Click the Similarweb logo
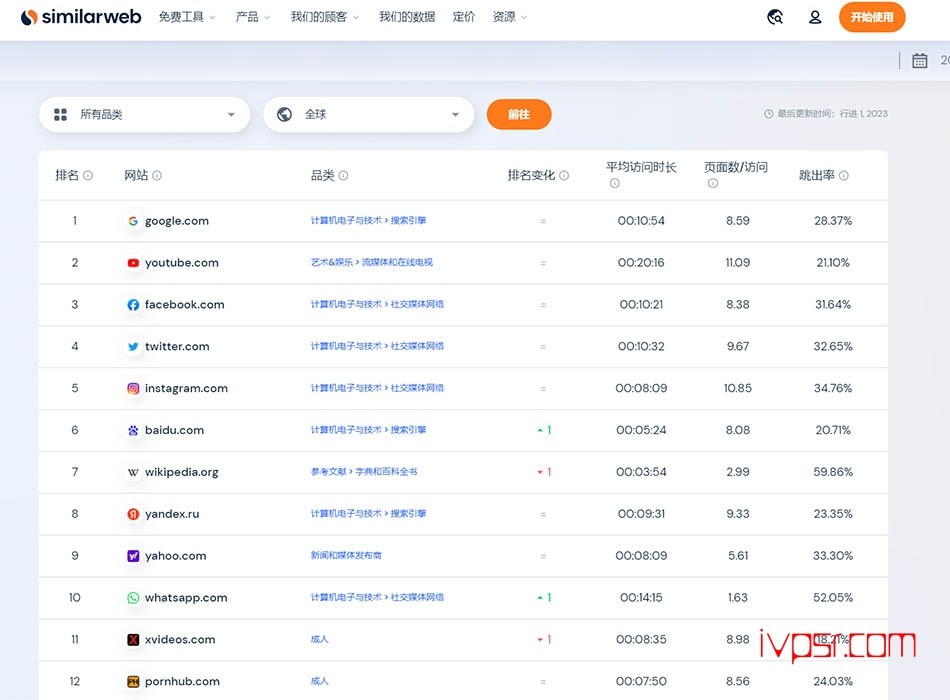Image resolution: width=950 pixels, height=700 pixels. [x=81, y=17]
